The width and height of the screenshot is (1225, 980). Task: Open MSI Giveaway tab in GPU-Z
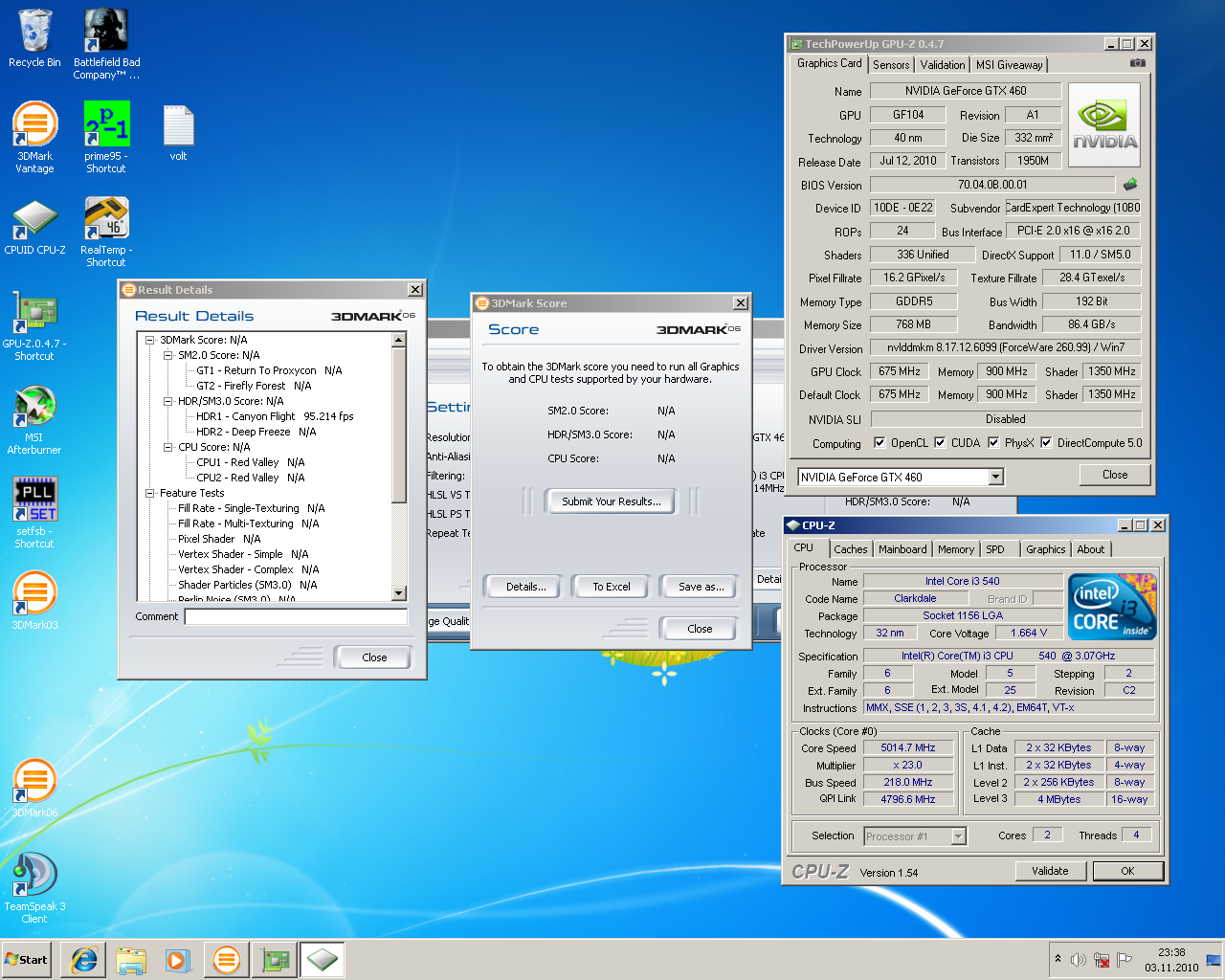tap(1010, 65)
